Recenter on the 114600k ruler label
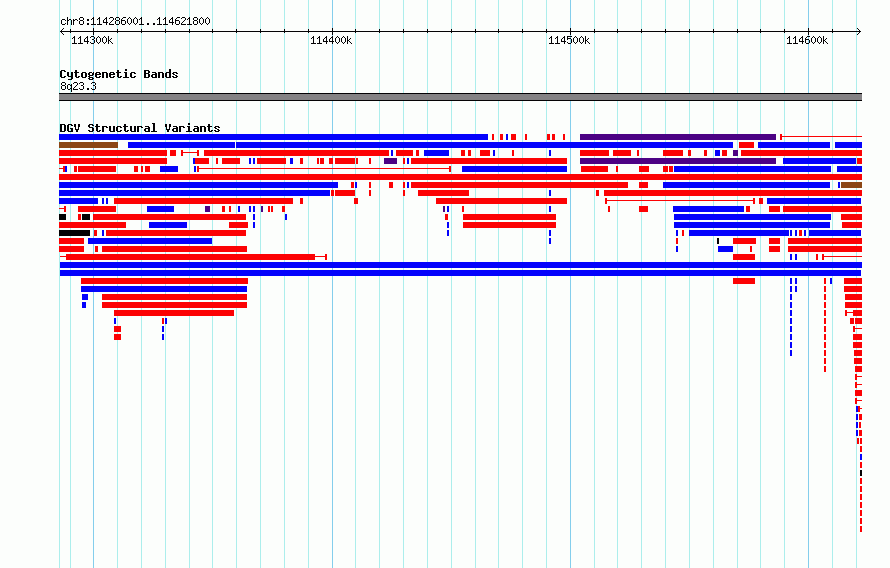The width and height of the screenshot is (890, 568). coord(807,40)
